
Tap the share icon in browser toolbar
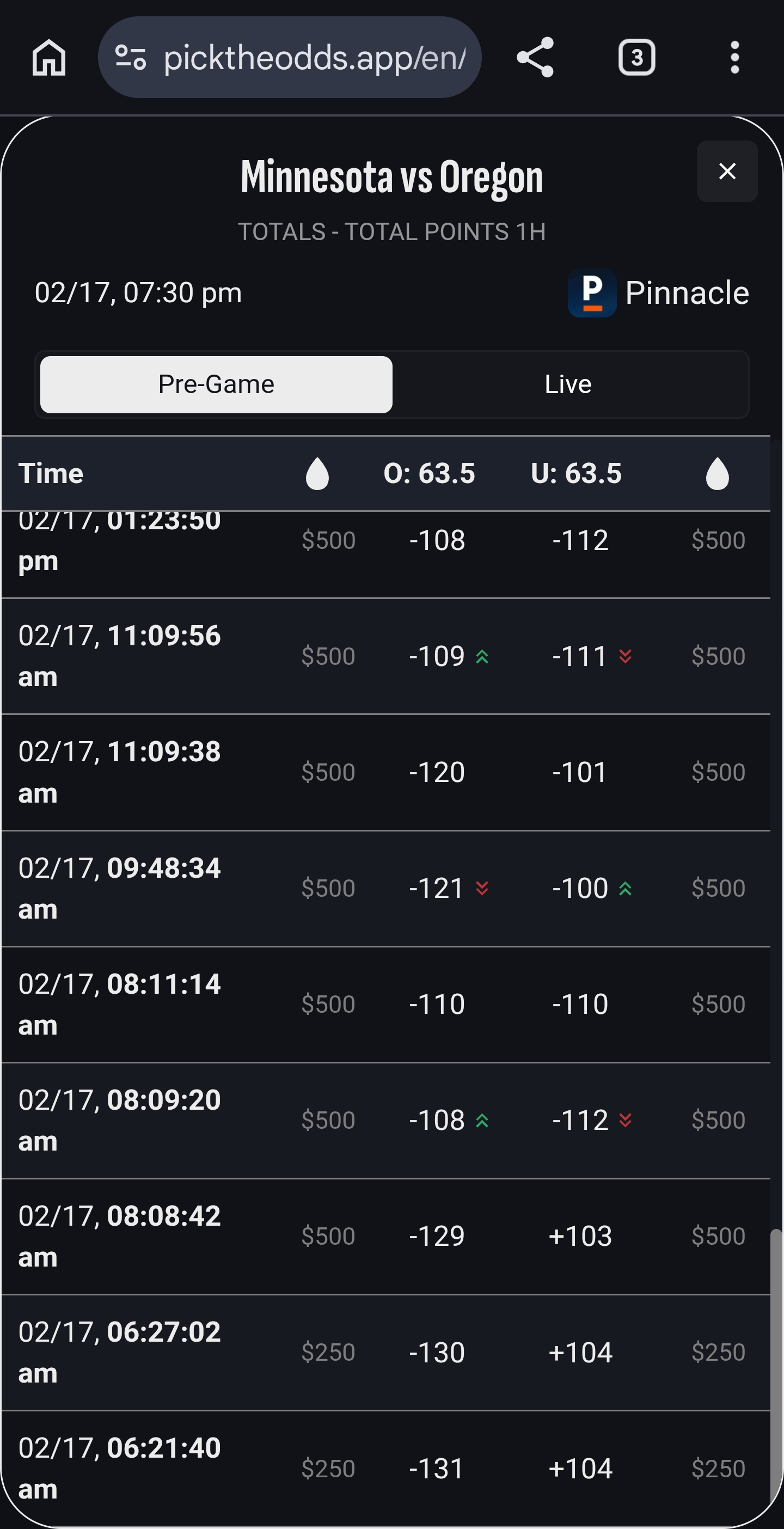coord(535,58)
